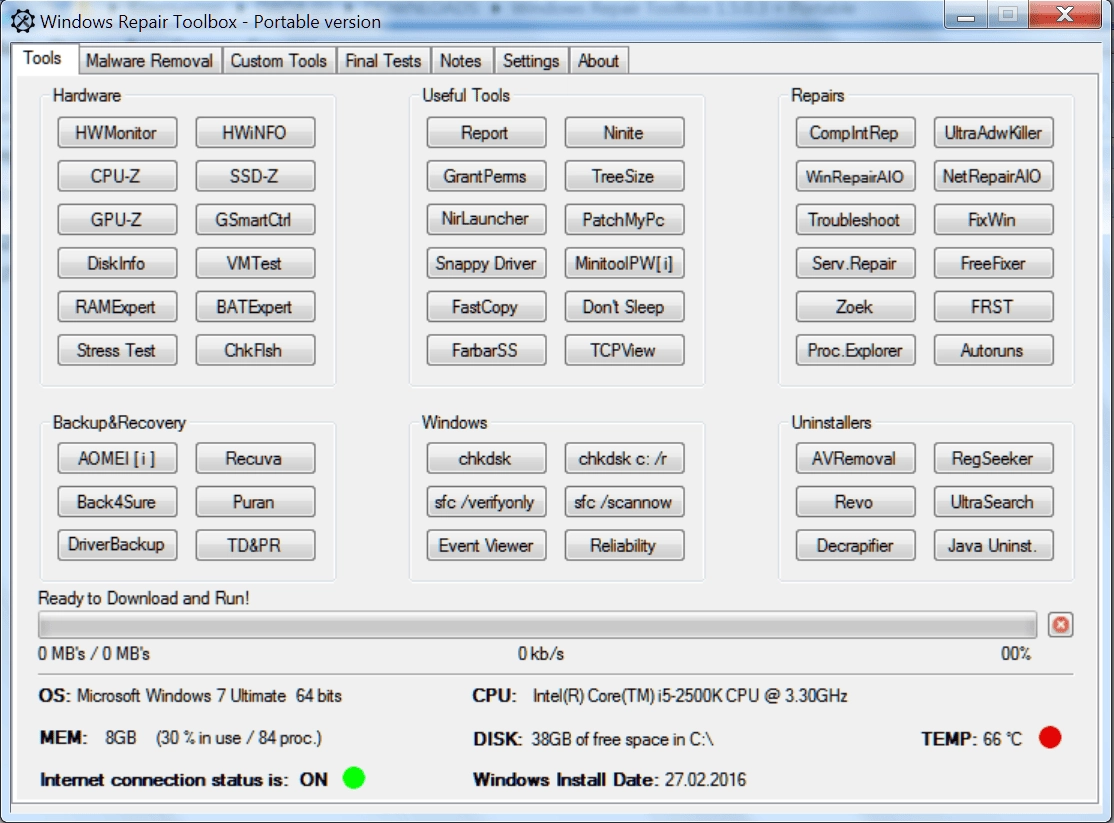This screenshot has height=823, width=1114.
Task: Launch TreeSize
Action: pos(624,176)
